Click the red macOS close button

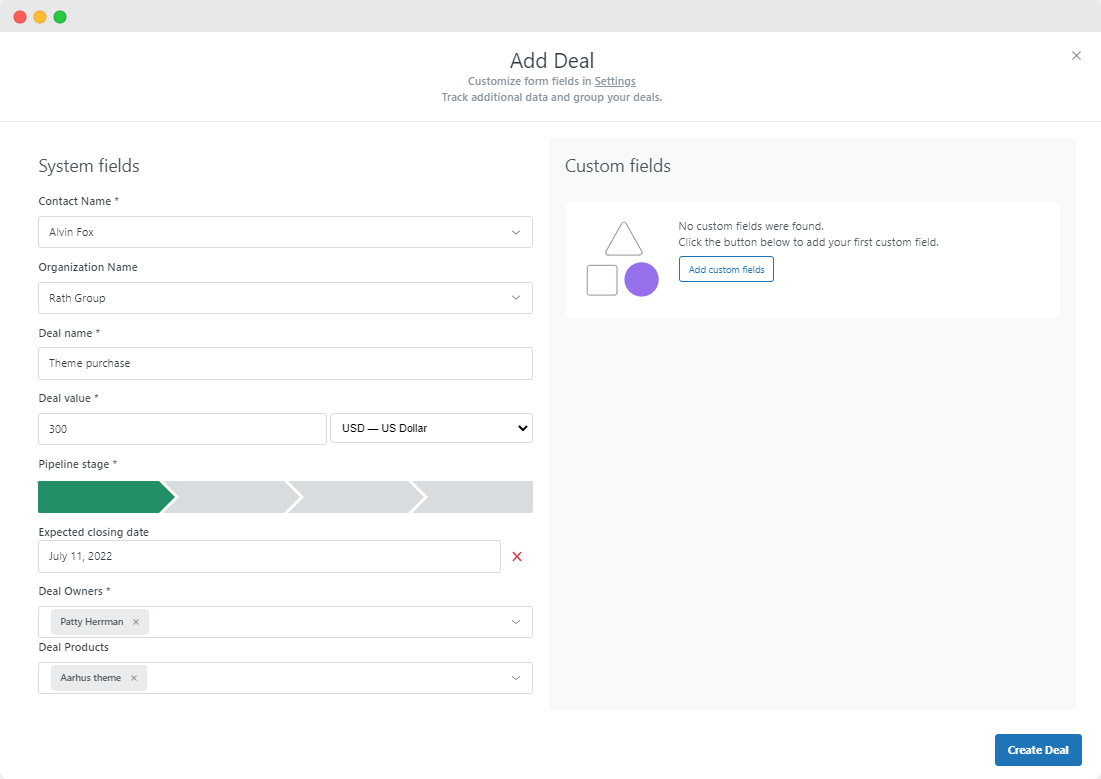pos(20,17)
